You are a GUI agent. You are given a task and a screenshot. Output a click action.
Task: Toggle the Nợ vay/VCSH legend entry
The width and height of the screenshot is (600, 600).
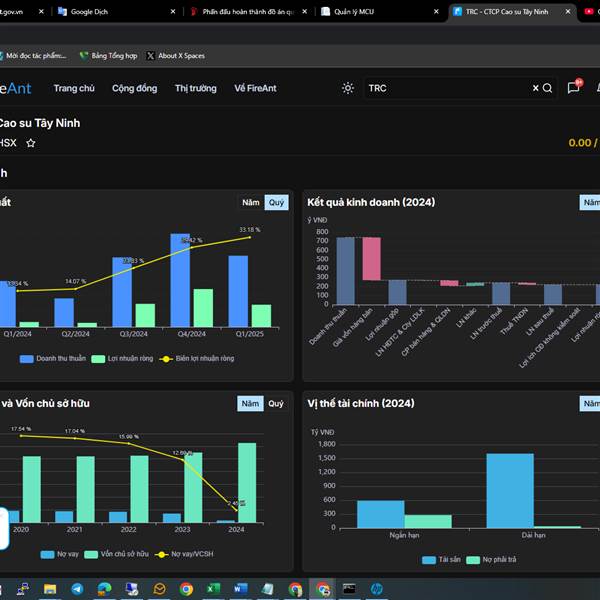tap(184, 554)
